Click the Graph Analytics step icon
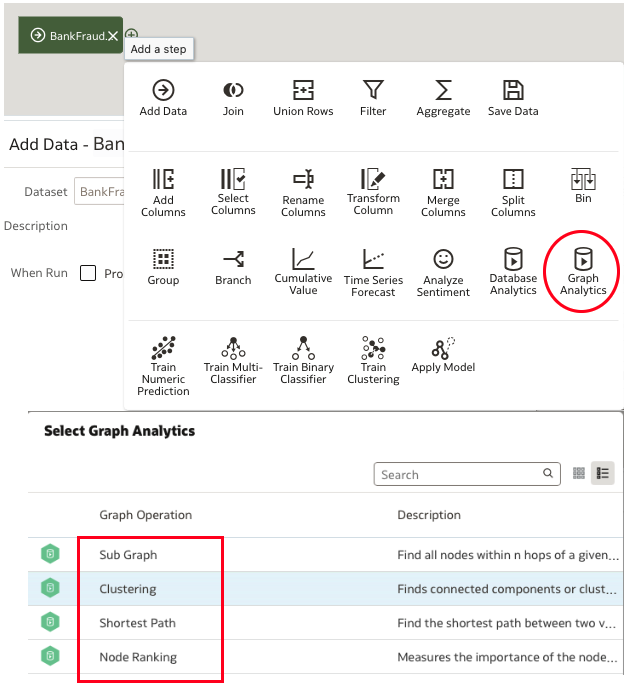This screenshot has height=684, width=624. tap(583, 260)
